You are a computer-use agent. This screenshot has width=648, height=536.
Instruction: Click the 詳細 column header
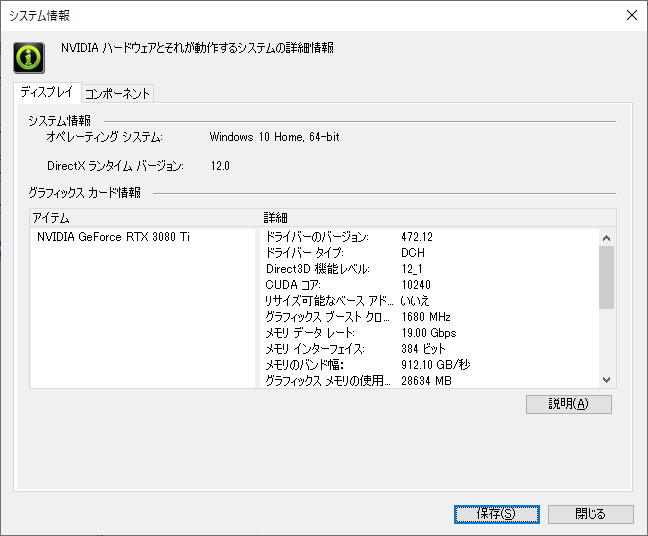click(x=438, y=218)
